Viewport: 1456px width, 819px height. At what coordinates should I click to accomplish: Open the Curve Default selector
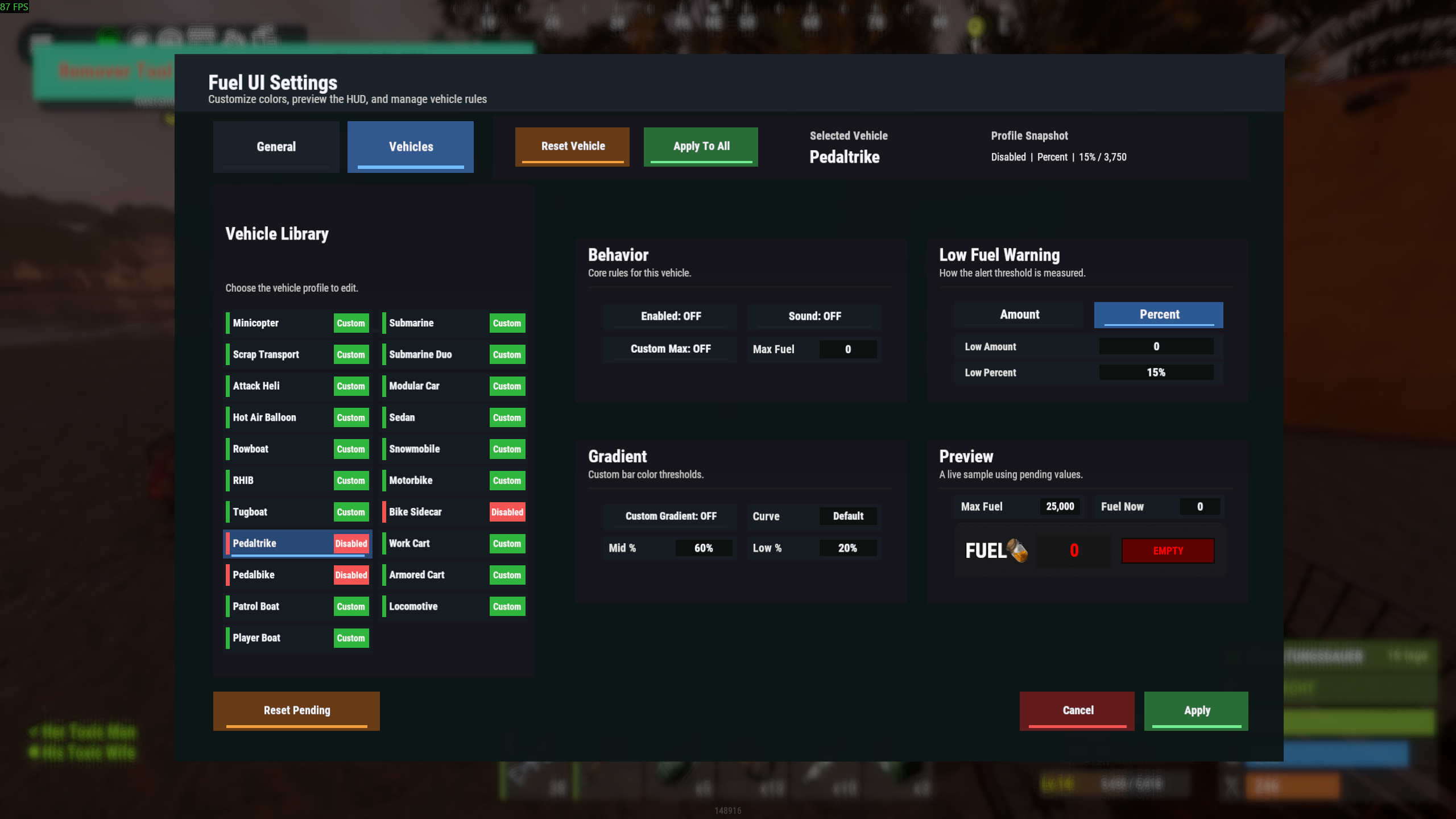pyautogui.click(x=847, y=516)
